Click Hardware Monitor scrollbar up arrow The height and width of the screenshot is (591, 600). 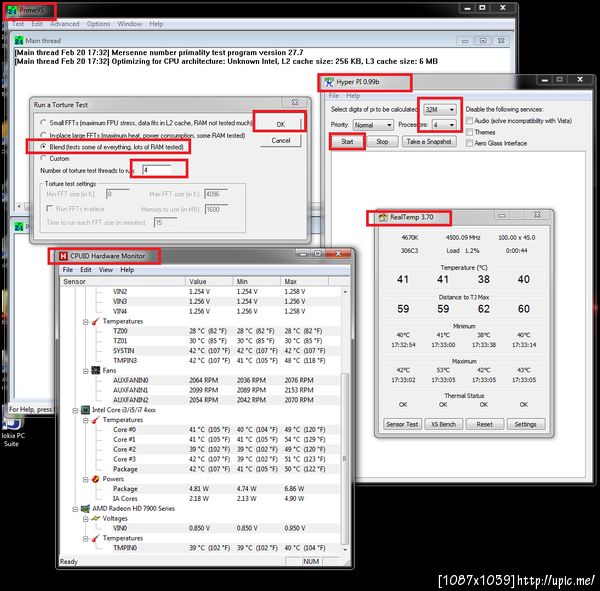click(x=345, y=292)
